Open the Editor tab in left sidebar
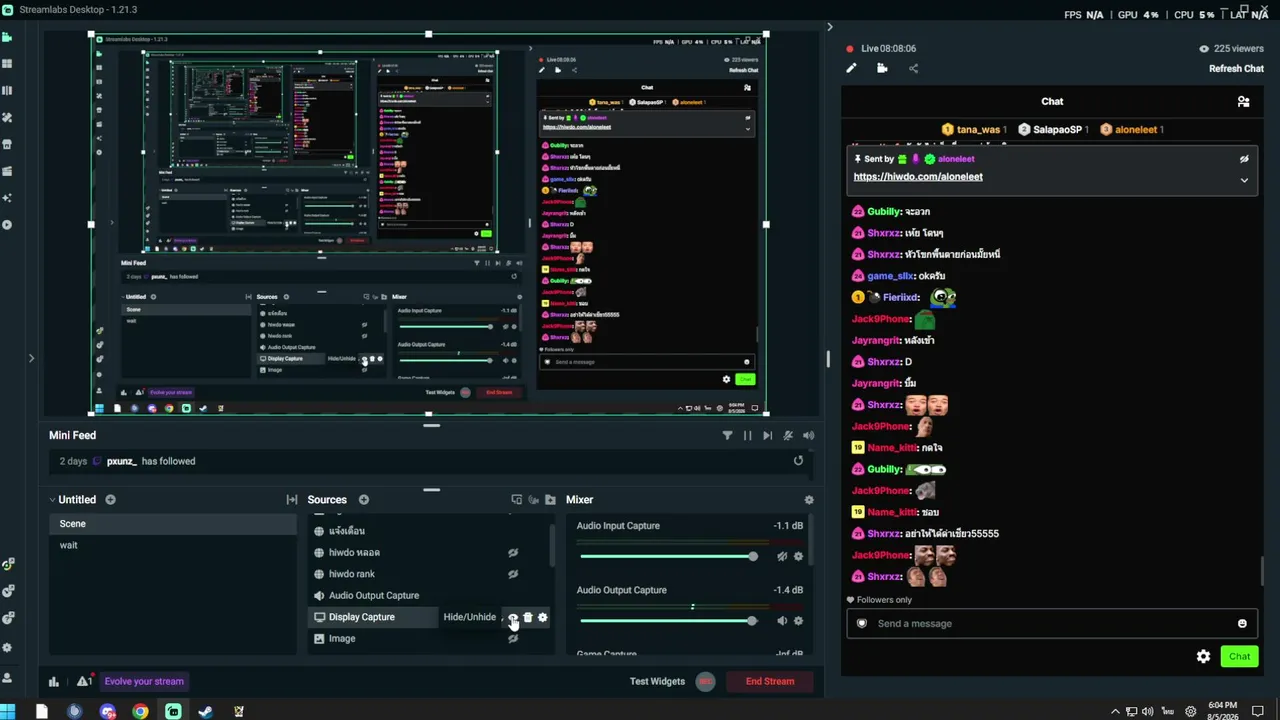Image resolution: width=1280 pixels, height=720 pixels. 7,37
